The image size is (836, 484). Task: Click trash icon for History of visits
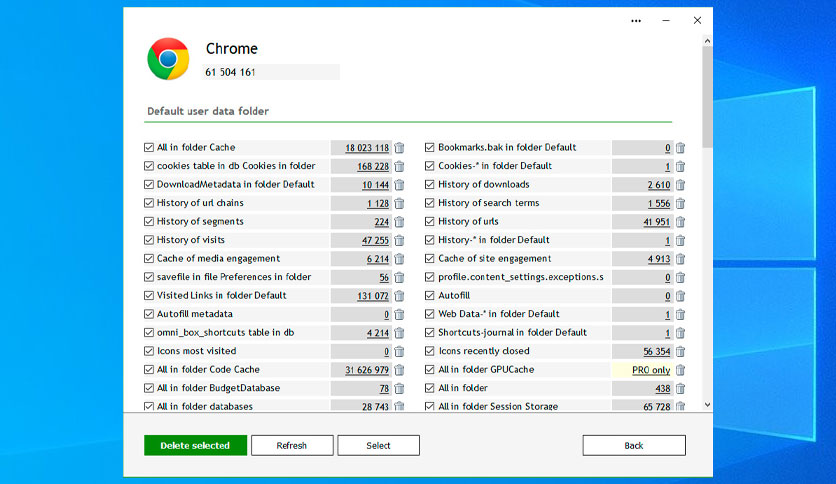click(399, 240)
